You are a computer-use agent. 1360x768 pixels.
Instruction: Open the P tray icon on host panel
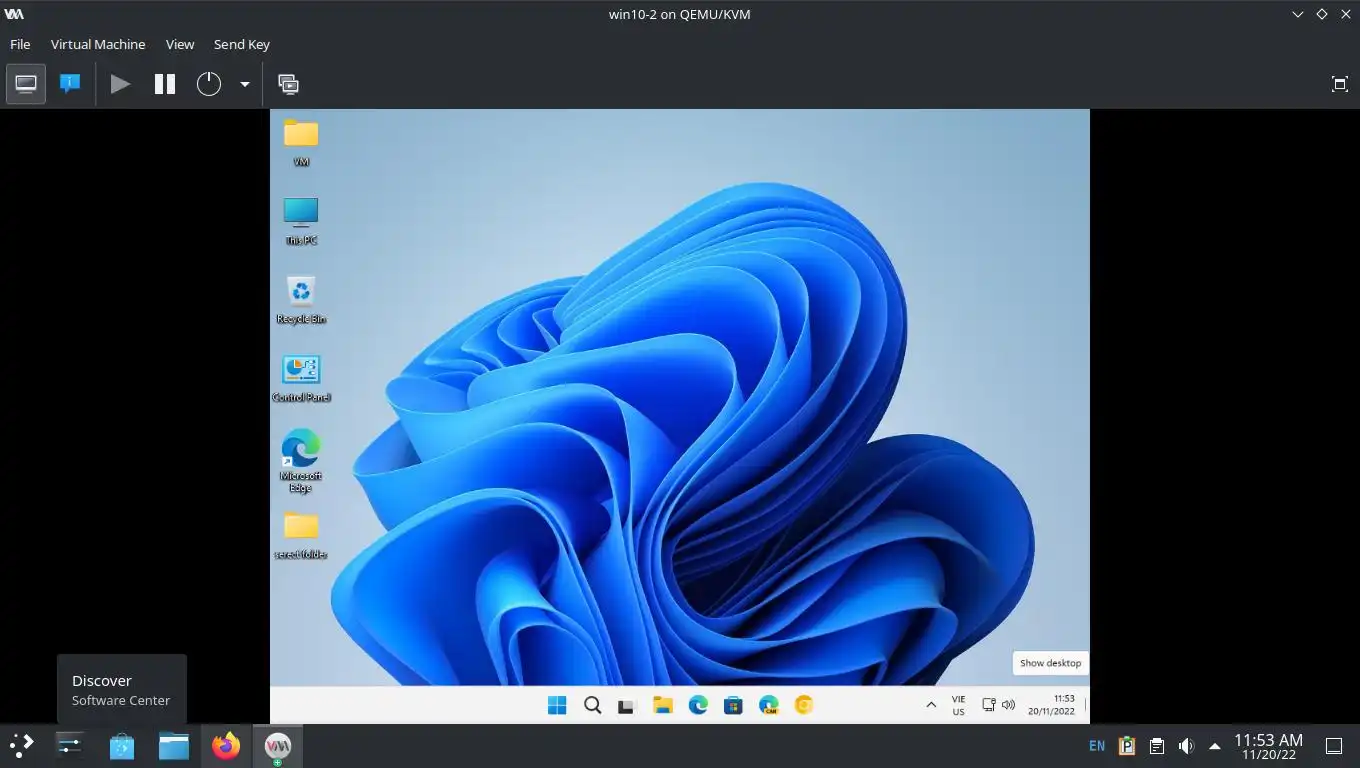pos(1127,746)
